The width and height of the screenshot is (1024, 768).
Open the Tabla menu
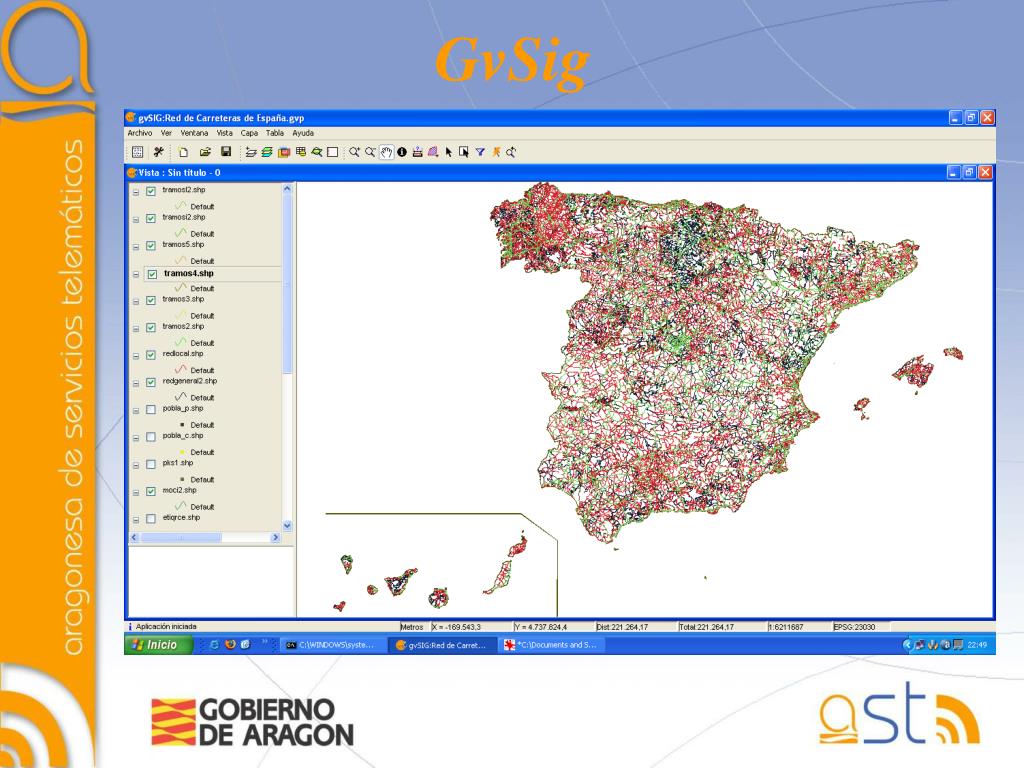pyautogui.click(x=275, y=133)
